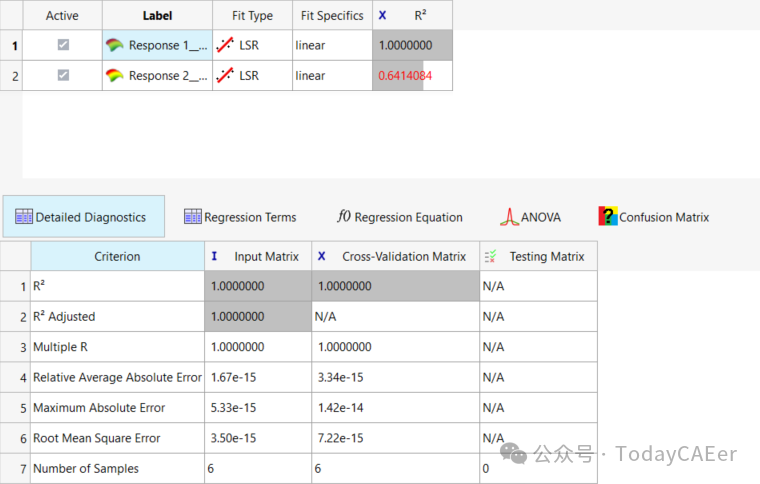The image size is (760, 484).
Task: Toggle the Active checkbox for Response 1
Action: pyautogui.click(x=63, y=45)
